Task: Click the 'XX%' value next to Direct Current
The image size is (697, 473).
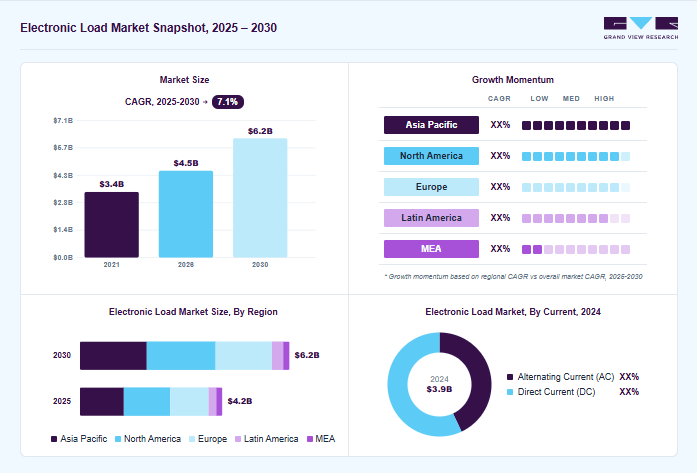Action: (629, 392)
